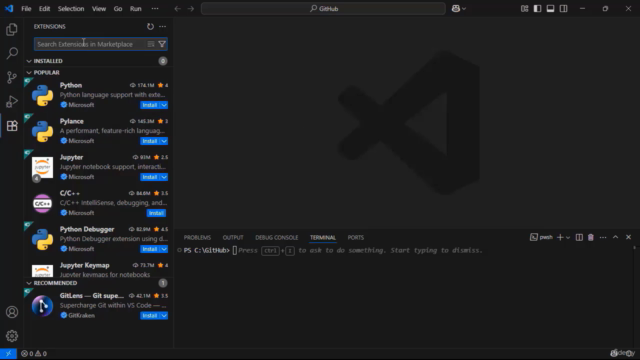The height and width of the screenshot is (360, 640).
Task: Go back using navigation arrow
Action: (x=178, y=9)
